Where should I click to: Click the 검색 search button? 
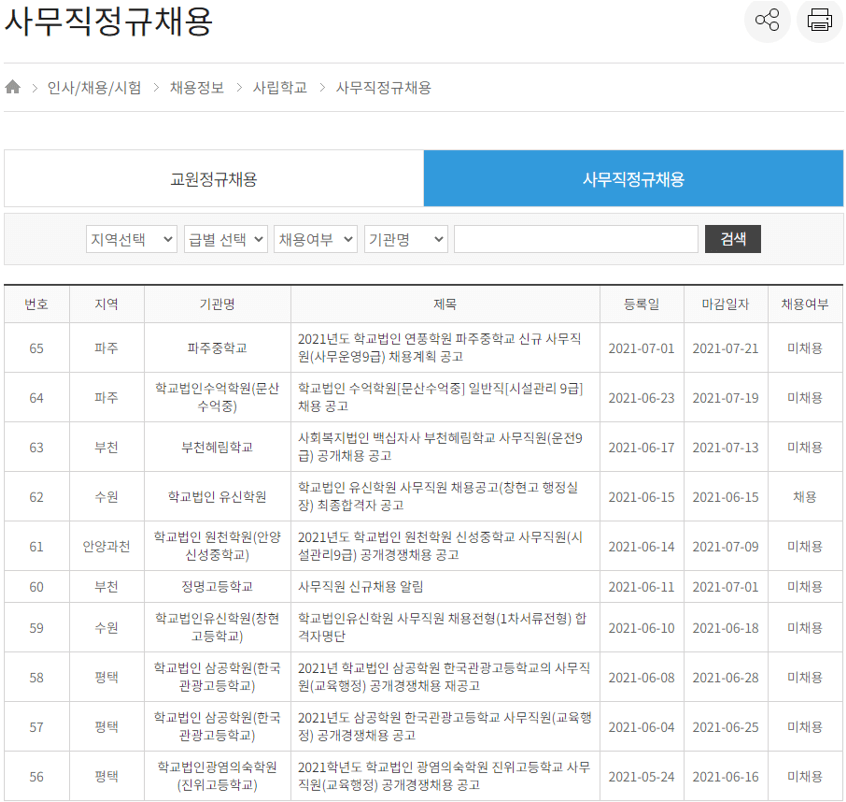pyautogui.click(x=732, y=238)
